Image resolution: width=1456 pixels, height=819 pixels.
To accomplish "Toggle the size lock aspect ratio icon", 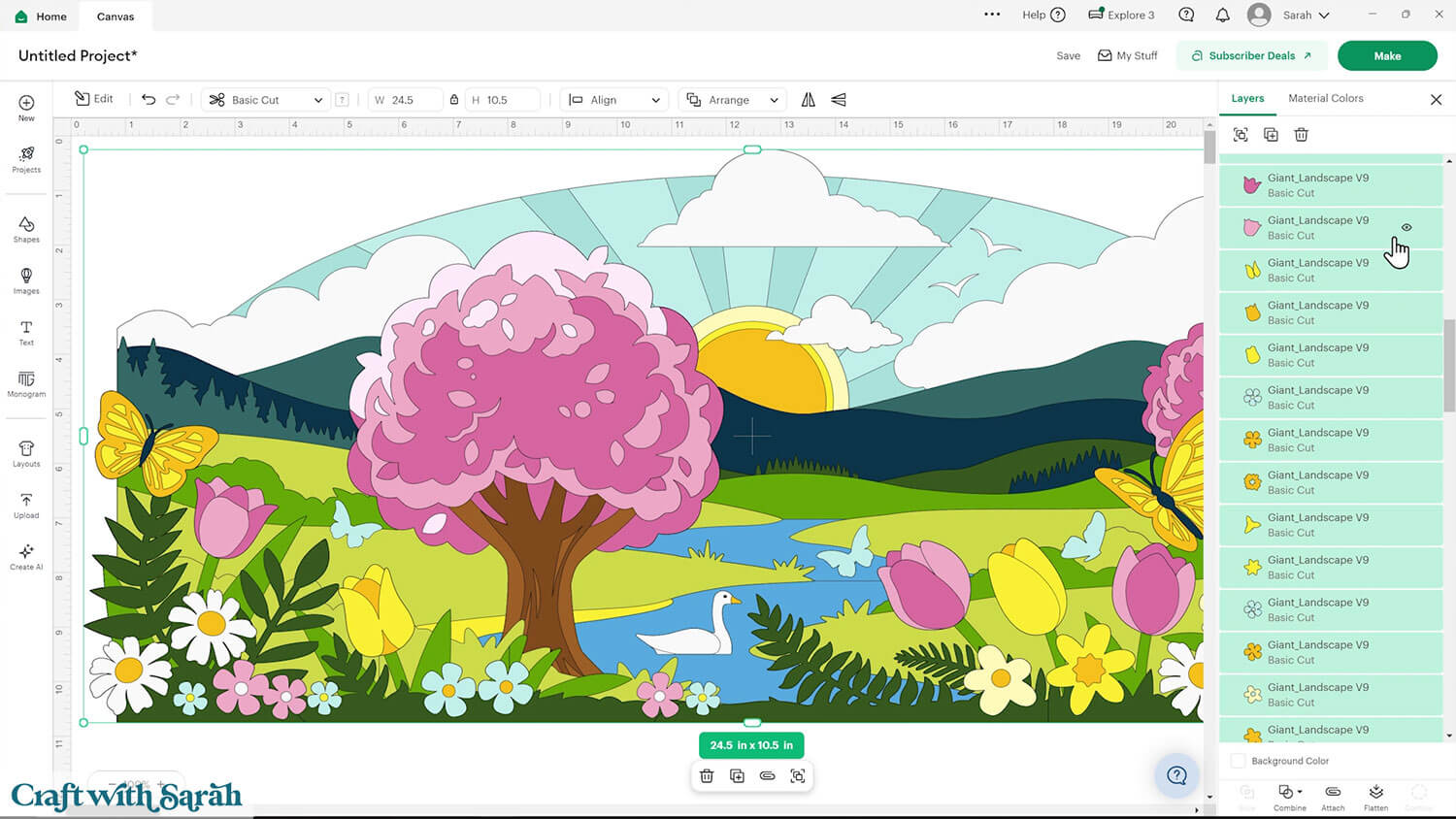I will point(453,100).
